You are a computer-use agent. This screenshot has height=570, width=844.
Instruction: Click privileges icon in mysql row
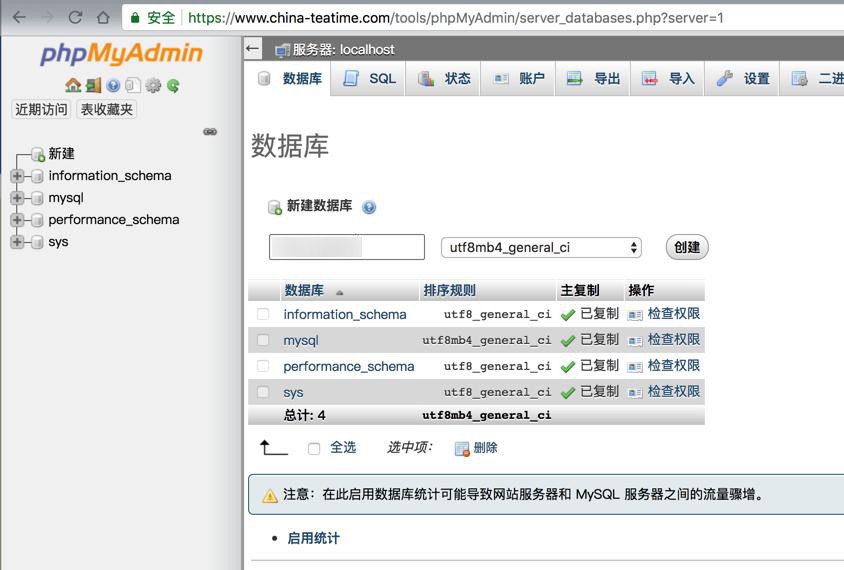pos(635,341)
